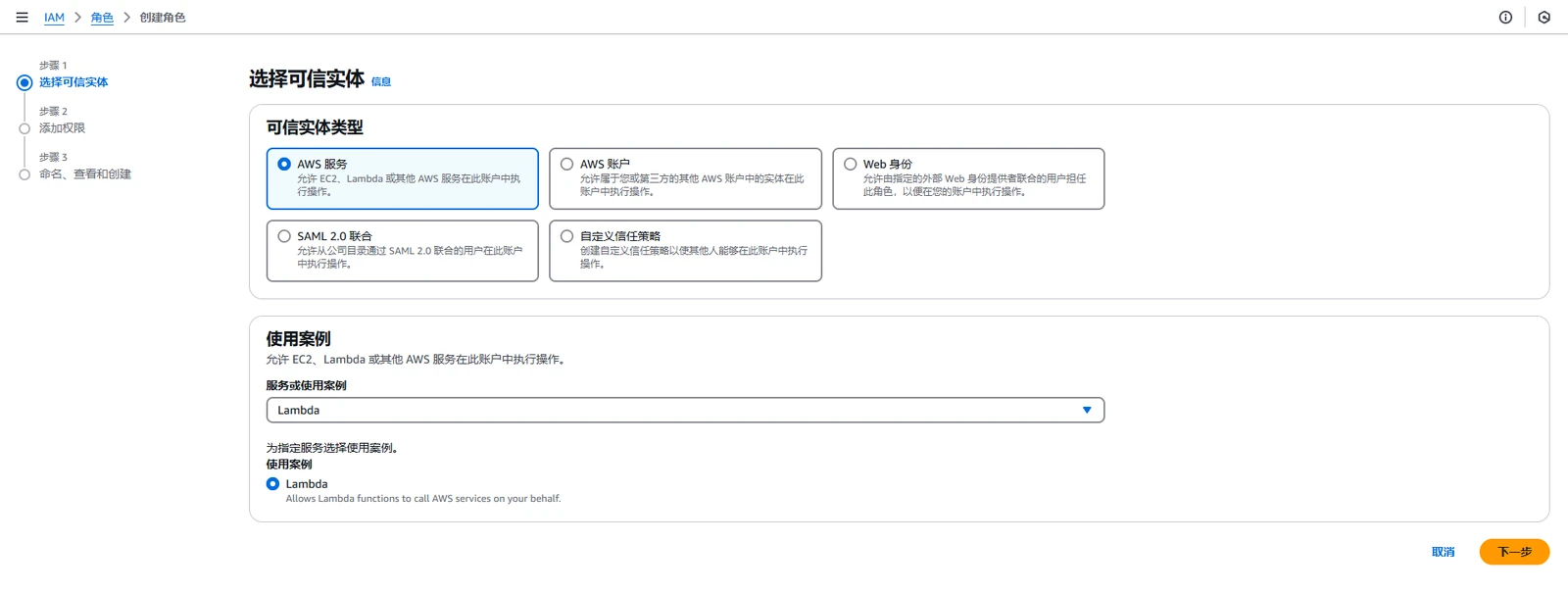Choose Web 身份 trusted entity type
This screenshot has height=592, width=1568.
coord(850,165)
